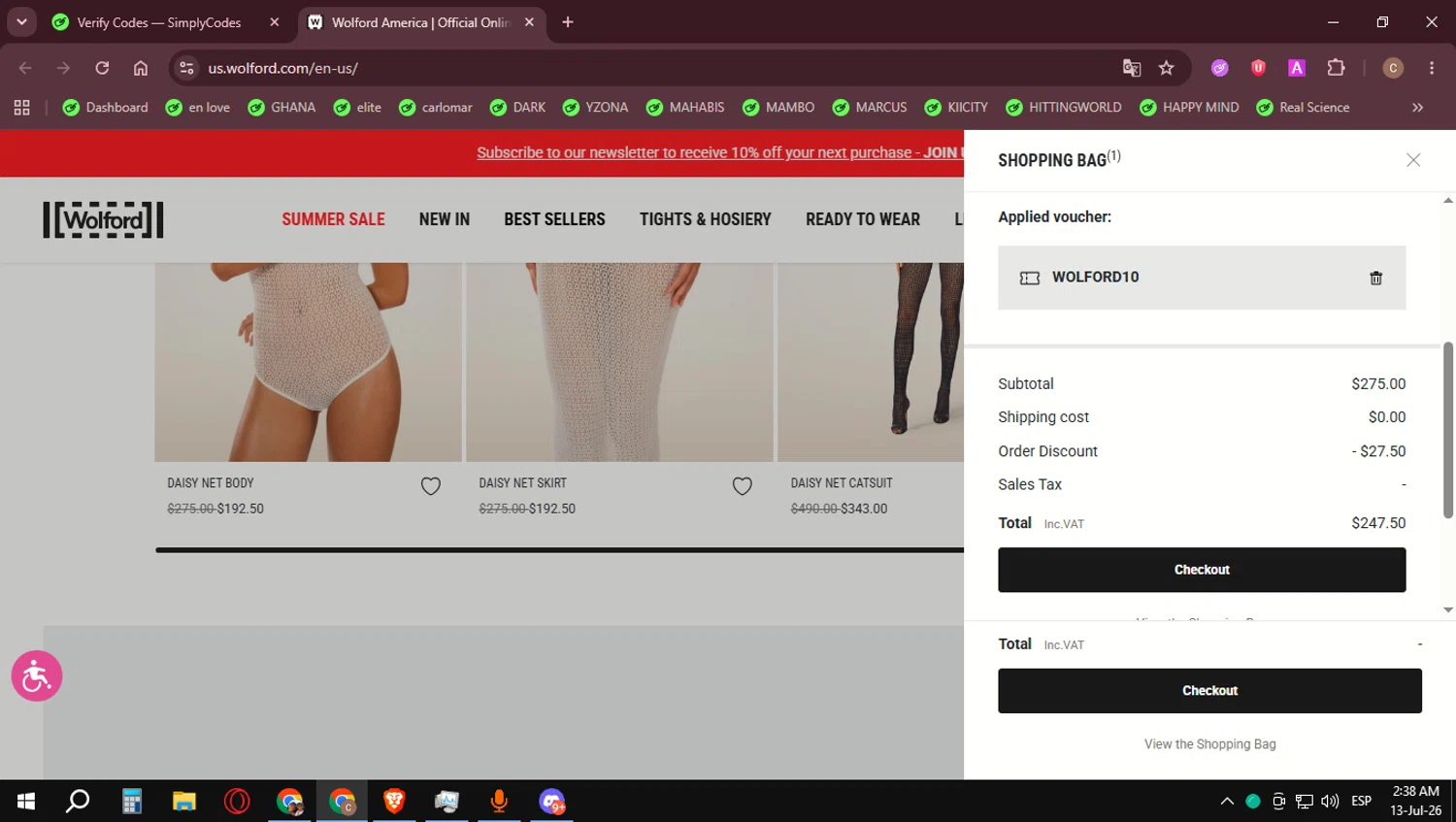The image size is (1456, 822).
Task: Open the Dashboard bookmark
Action: [106, 108]
